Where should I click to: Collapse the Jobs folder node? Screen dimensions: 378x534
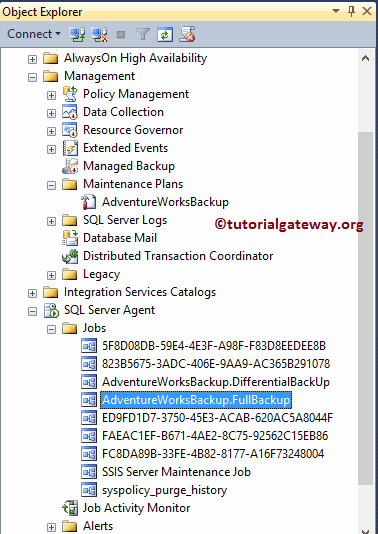[51, 330]
